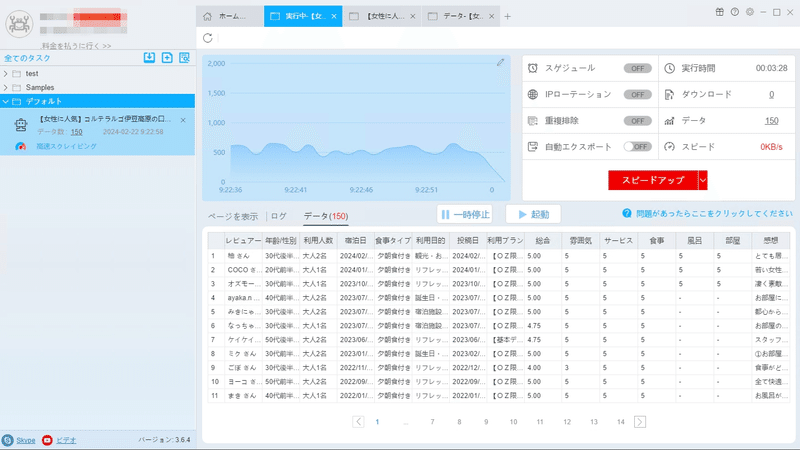Open the ログ tab

[279, 216]
